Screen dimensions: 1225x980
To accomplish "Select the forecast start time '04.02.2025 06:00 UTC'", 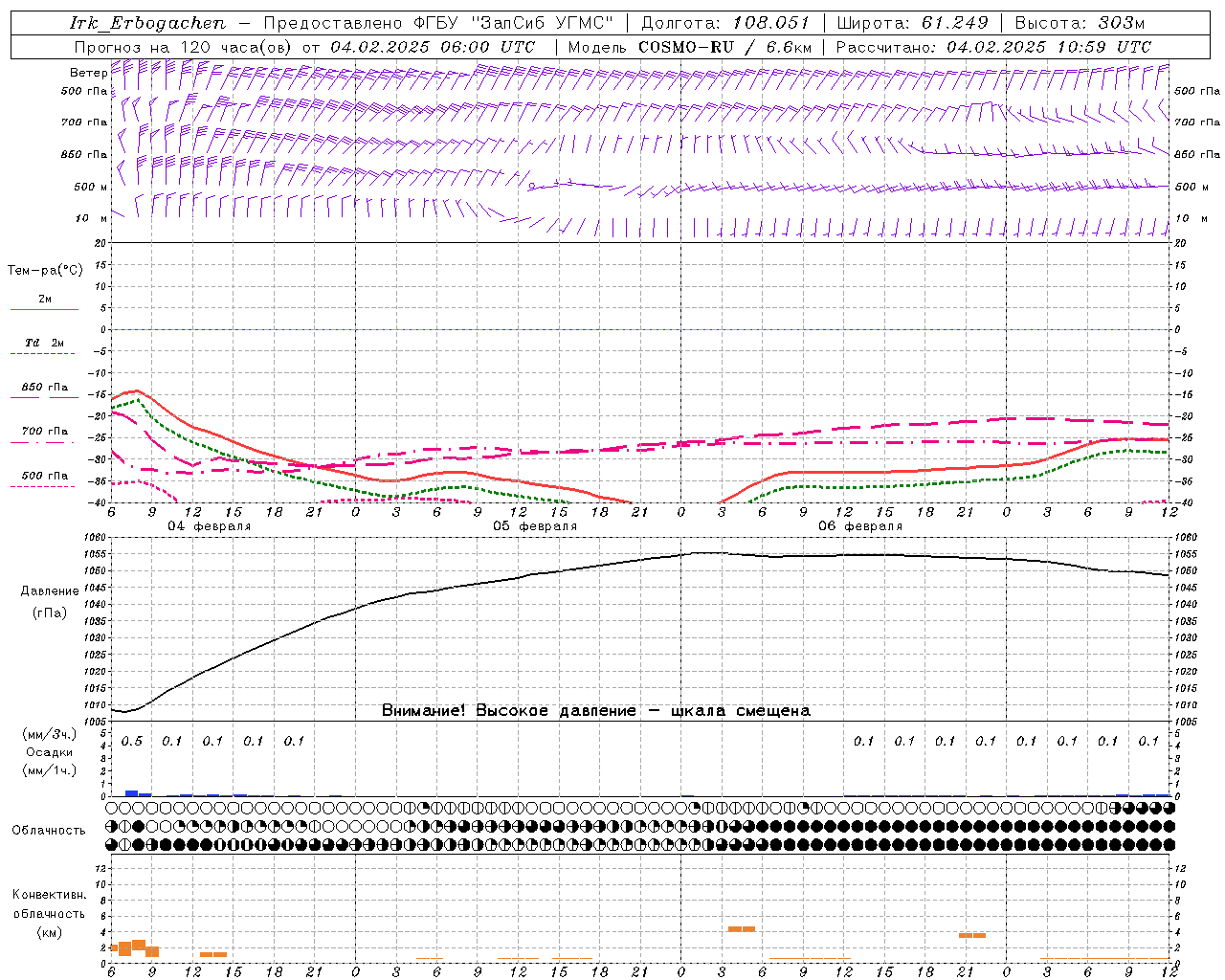I will (x=433, y=47).
